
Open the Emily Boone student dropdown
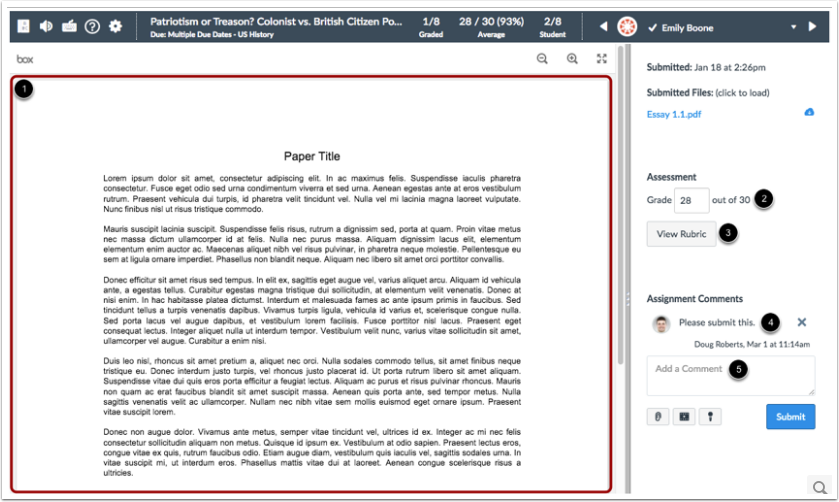[x=722, y=27]
